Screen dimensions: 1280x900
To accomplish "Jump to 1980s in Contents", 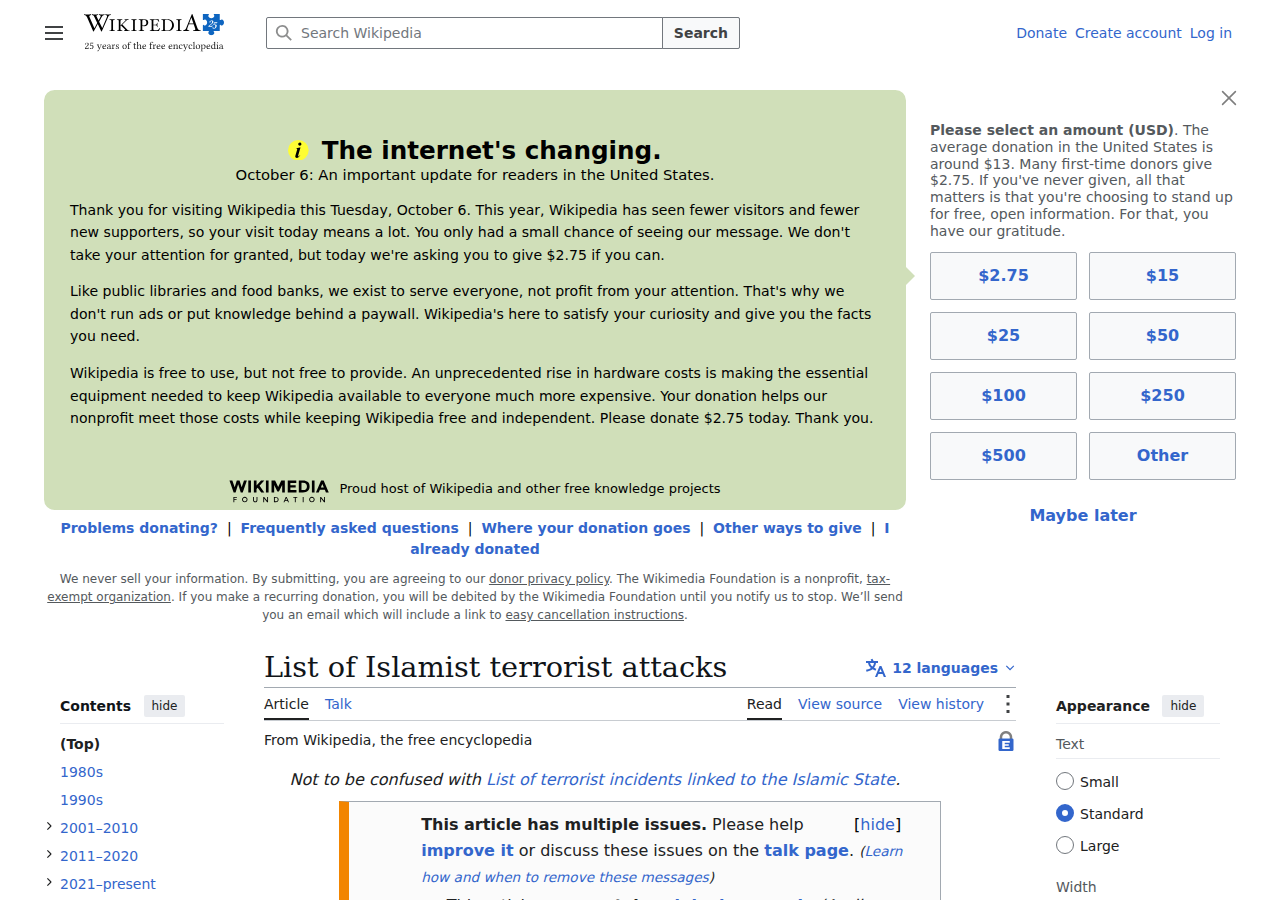I will click(81, 772).
